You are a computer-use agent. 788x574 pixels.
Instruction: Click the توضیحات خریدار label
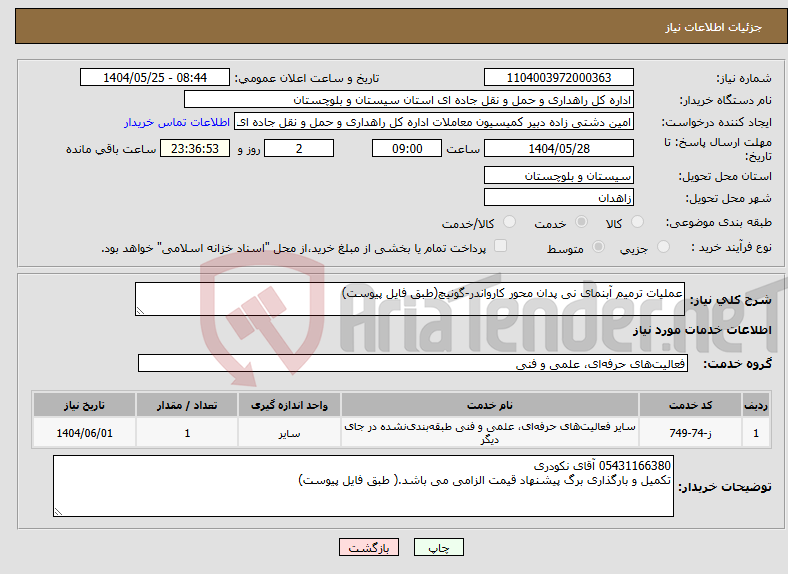click(x=725, y=487)
